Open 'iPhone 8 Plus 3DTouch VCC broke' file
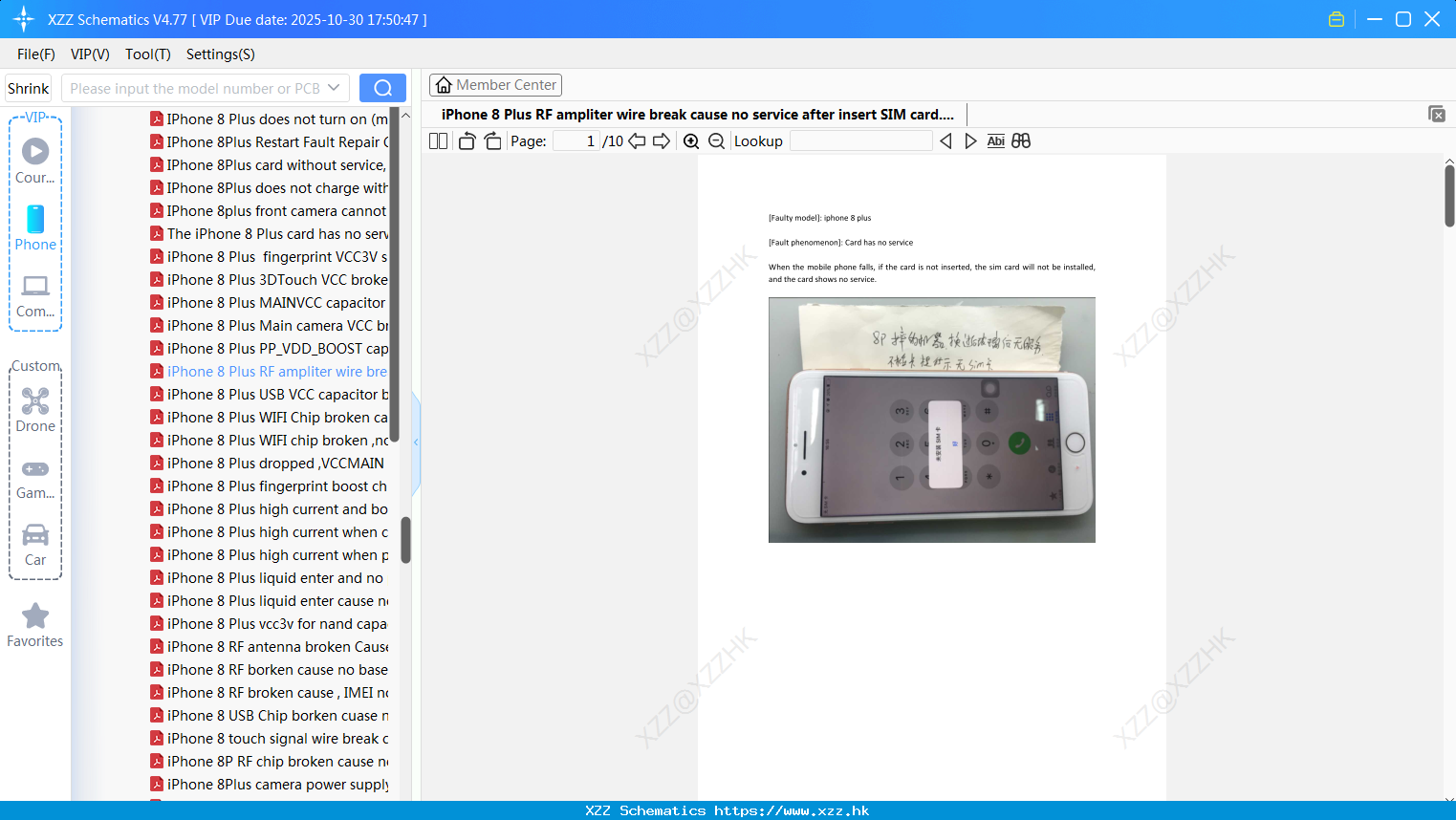 [270, 280]
